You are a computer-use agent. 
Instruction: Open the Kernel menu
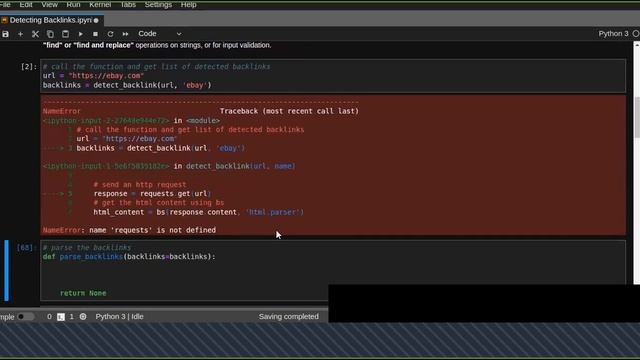(100, 4)
